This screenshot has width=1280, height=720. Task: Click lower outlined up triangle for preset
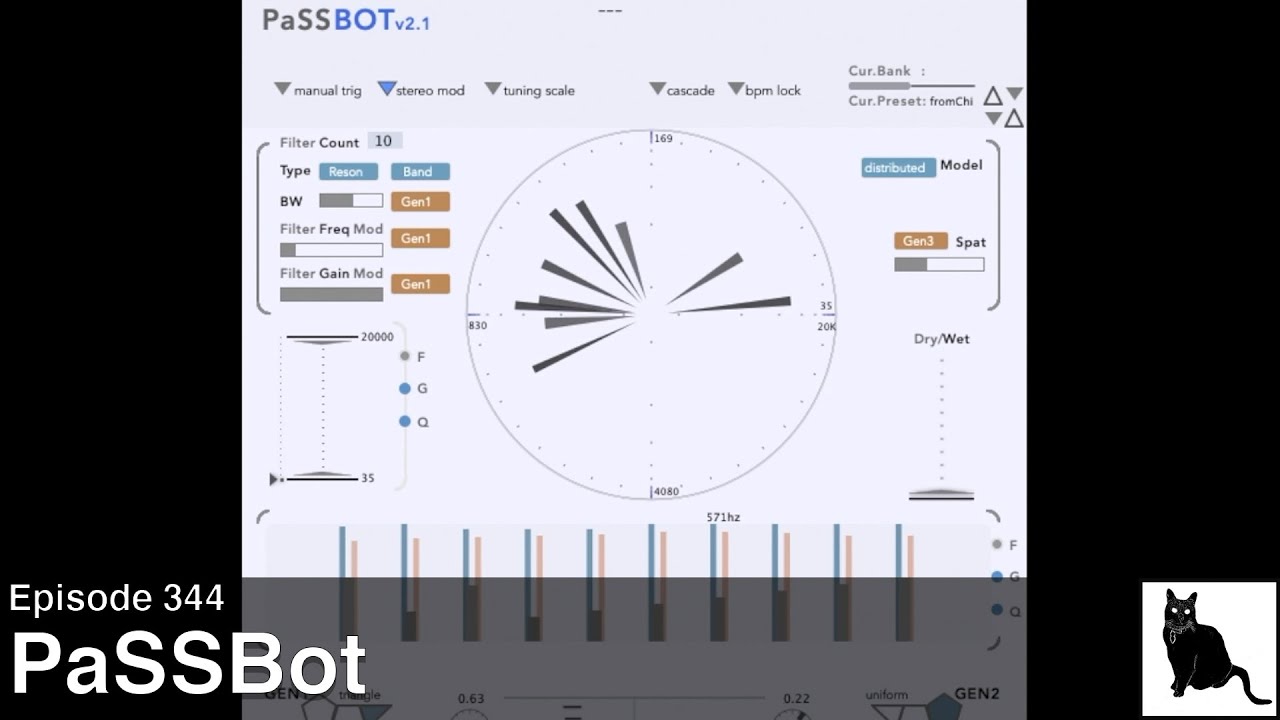tap(1014, 119)
